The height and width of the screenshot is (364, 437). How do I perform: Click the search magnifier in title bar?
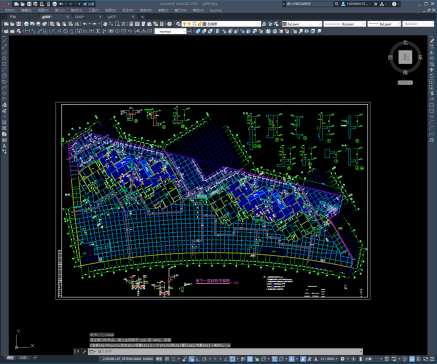coord(337,4)
